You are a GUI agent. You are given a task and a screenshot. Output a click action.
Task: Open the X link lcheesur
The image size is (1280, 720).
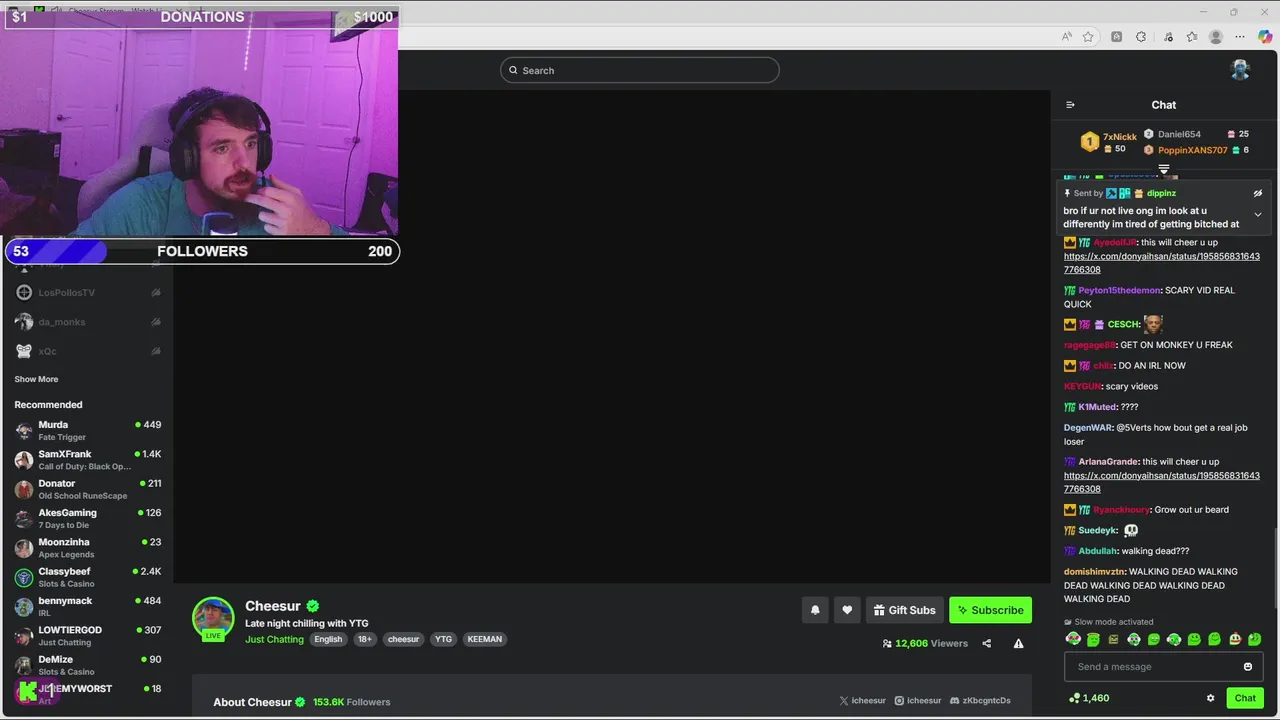point(863,701)
